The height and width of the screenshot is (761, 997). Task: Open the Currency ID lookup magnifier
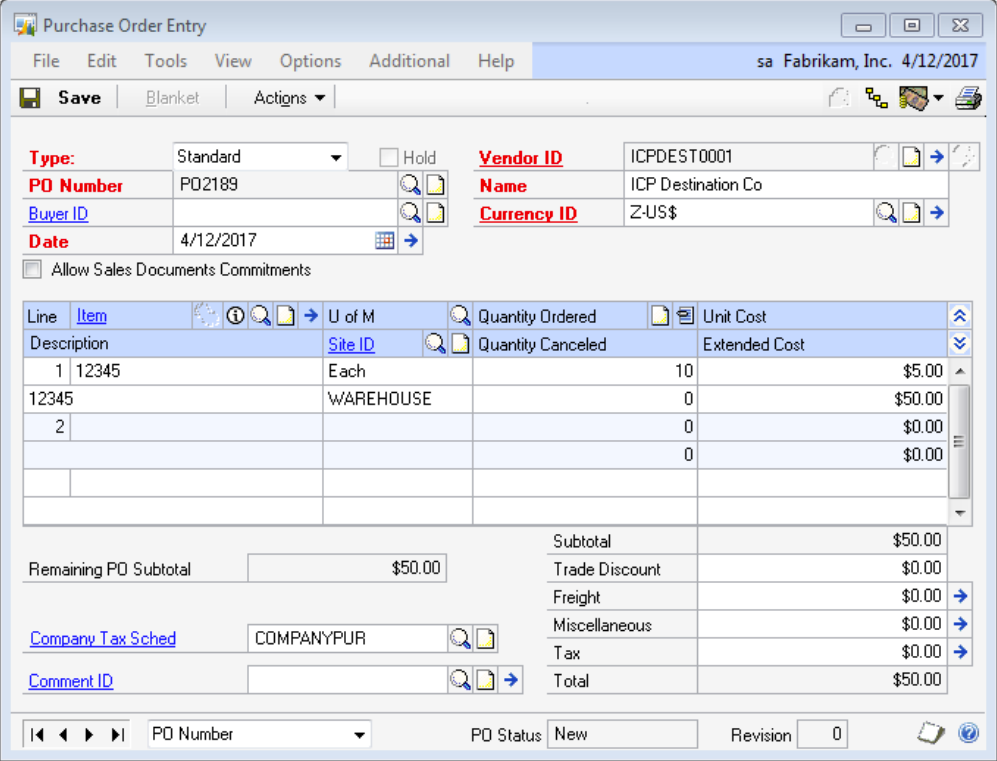coord(886,213)
